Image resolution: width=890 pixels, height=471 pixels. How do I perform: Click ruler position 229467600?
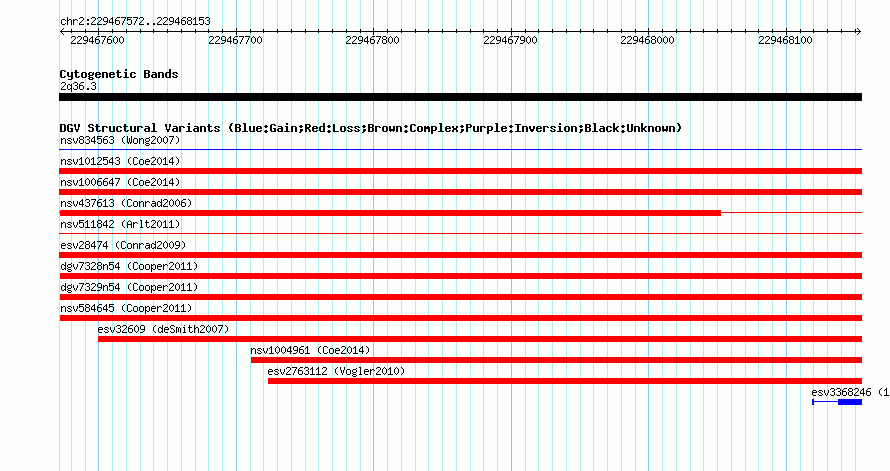pos(98,40)
